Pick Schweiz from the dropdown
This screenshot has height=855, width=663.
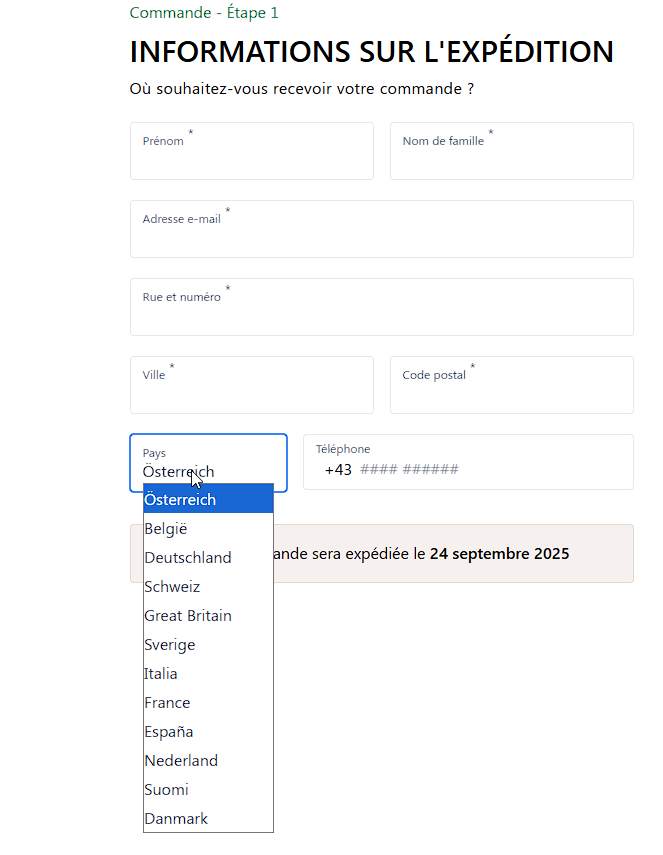pyautogui.click(x=208, y=586)
